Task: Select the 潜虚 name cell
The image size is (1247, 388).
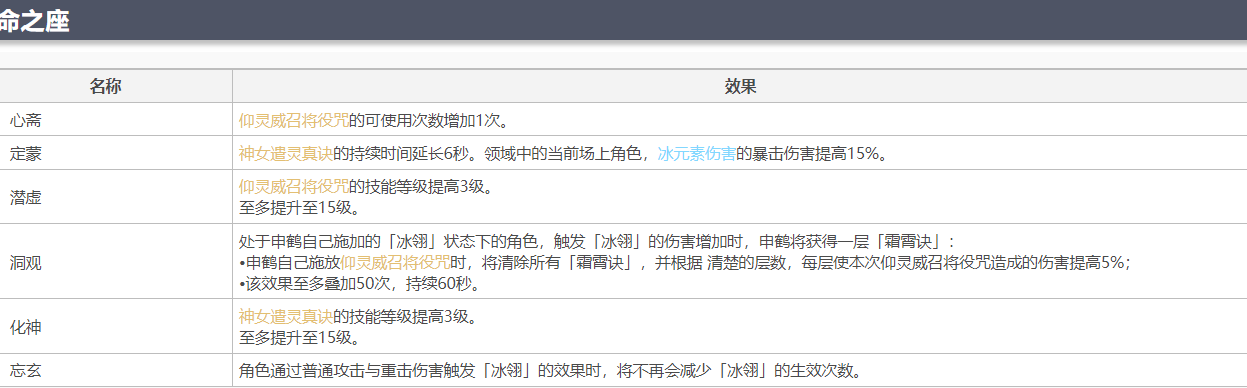Action: pyautogui.click(x=116, y=197)
